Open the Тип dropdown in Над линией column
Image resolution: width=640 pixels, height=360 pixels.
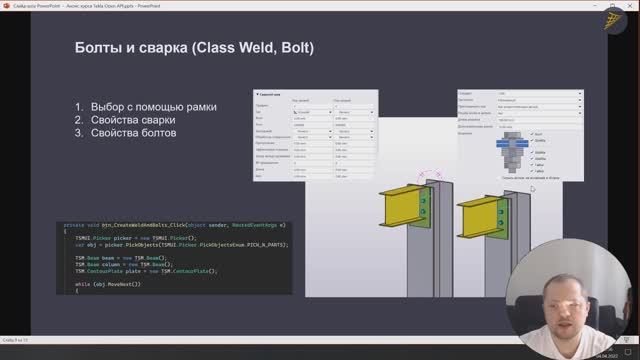coord(313,112)
